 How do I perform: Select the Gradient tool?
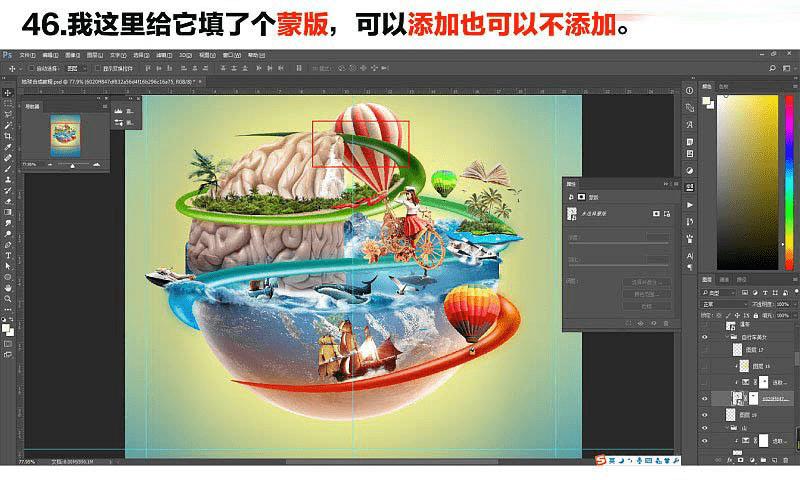[x=8, y=212]
